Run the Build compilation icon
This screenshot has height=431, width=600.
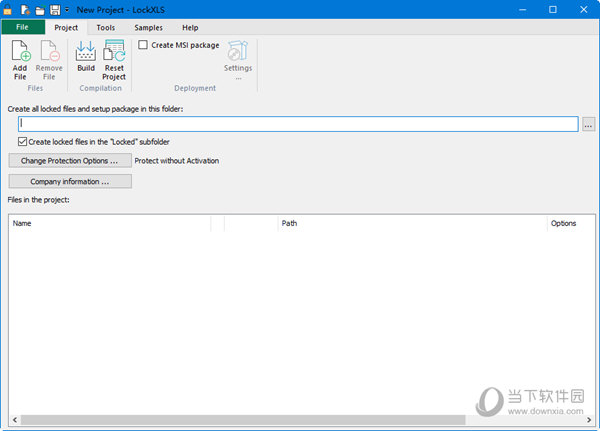86,51
